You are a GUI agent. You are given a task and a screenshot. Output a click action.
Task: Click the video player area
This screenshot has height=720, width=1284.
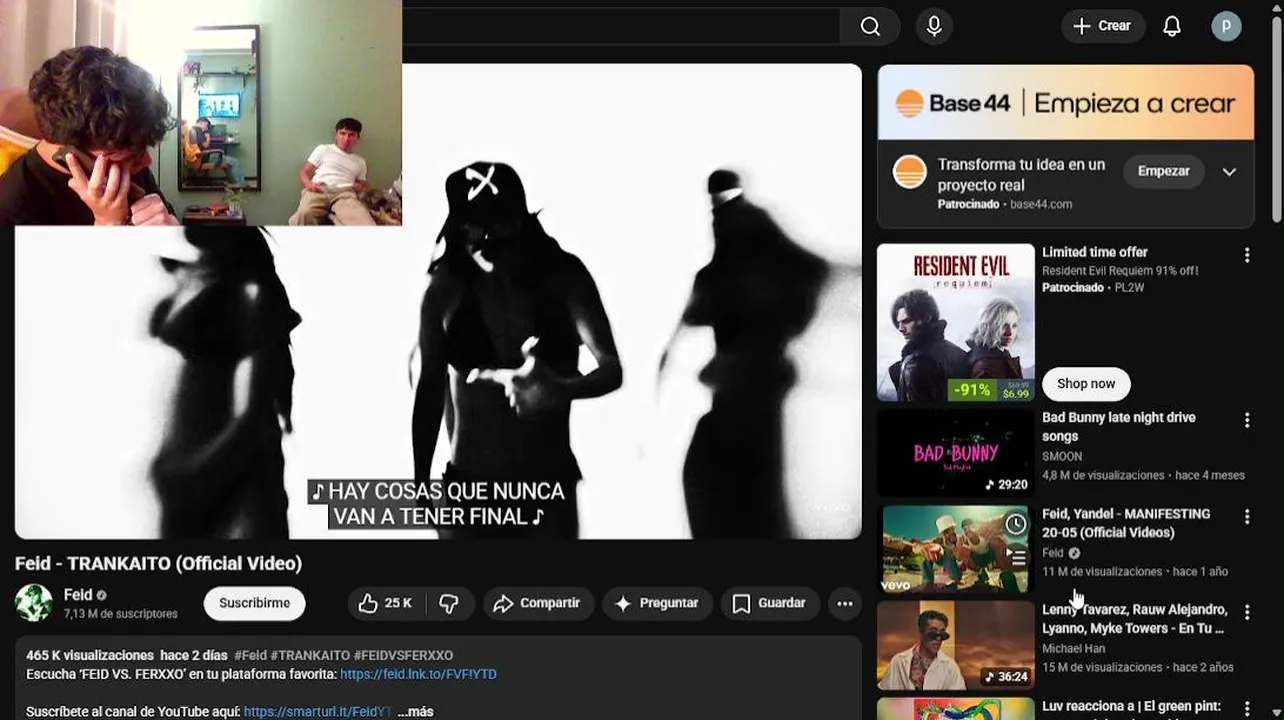(438, 302)
